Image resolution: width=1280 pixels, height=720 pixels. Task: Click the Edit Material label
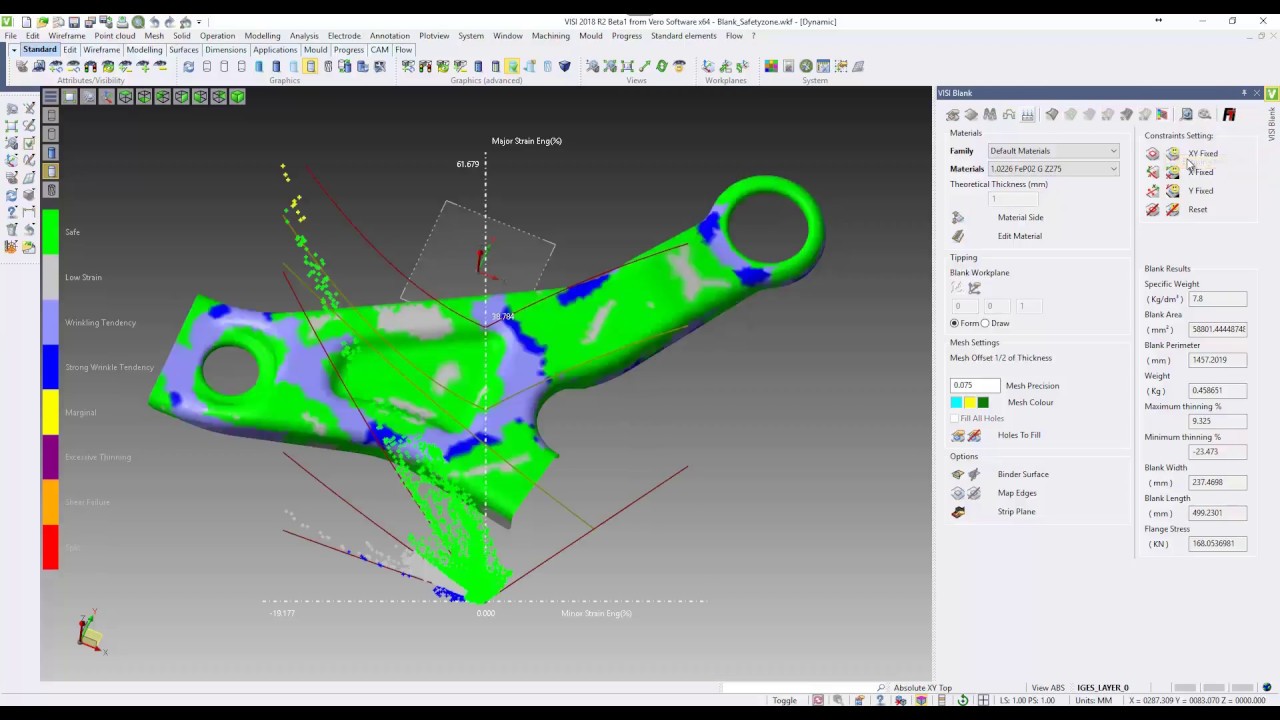coord(1020,236)
